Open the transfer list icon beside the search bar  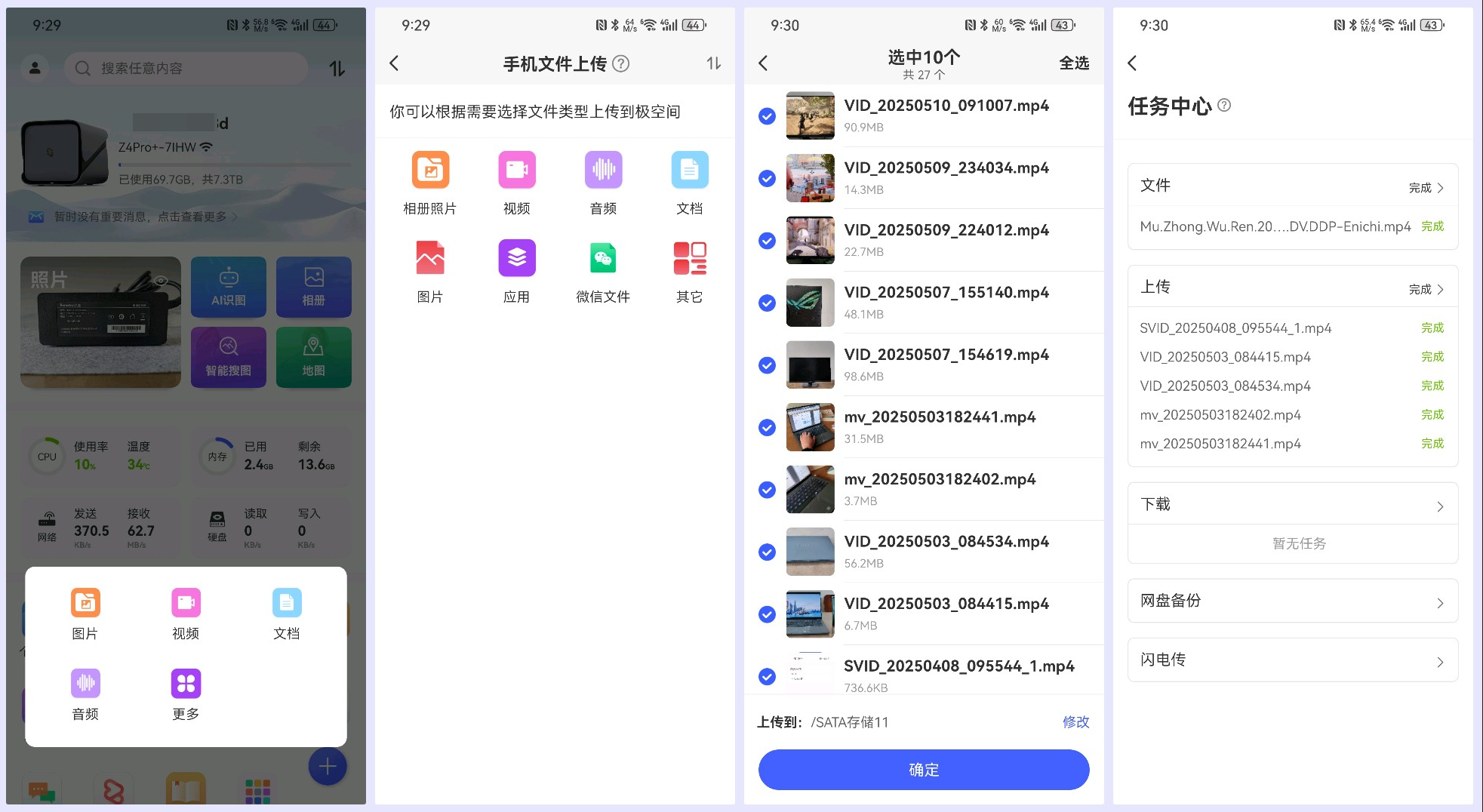click(x=337, y=69)
